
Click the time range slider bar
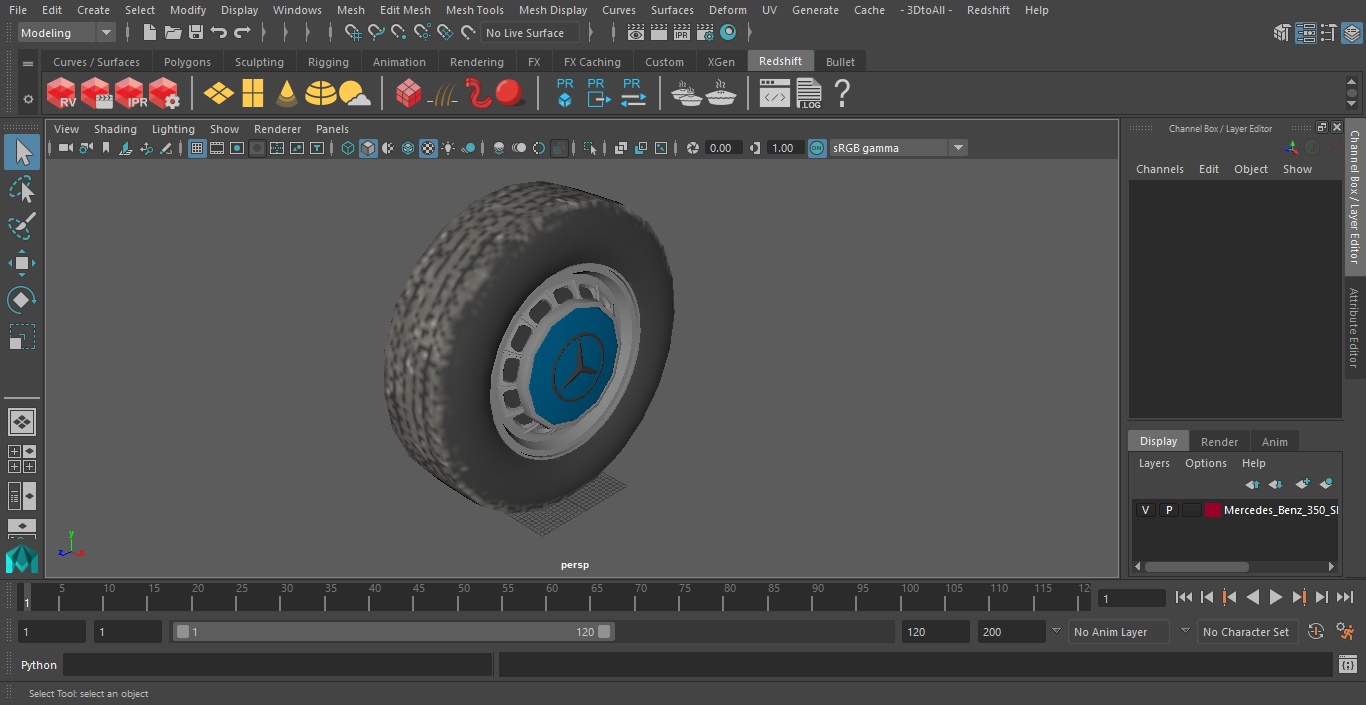(x=393, y=632)
